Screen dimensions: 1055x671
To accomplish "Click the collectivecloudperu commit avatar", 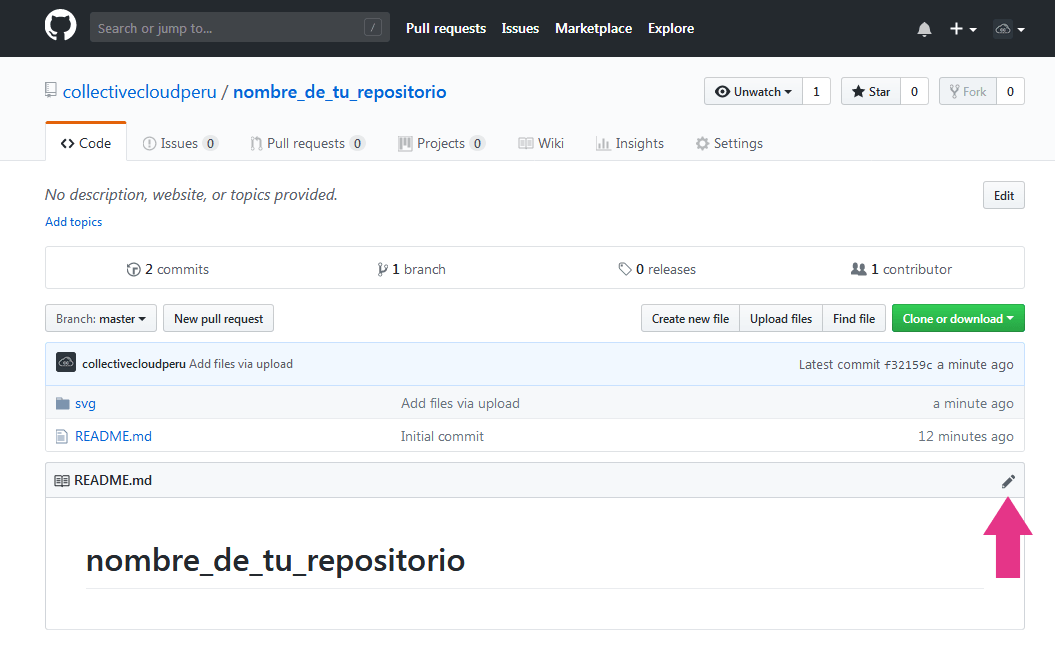I will [x=66, y=363].
